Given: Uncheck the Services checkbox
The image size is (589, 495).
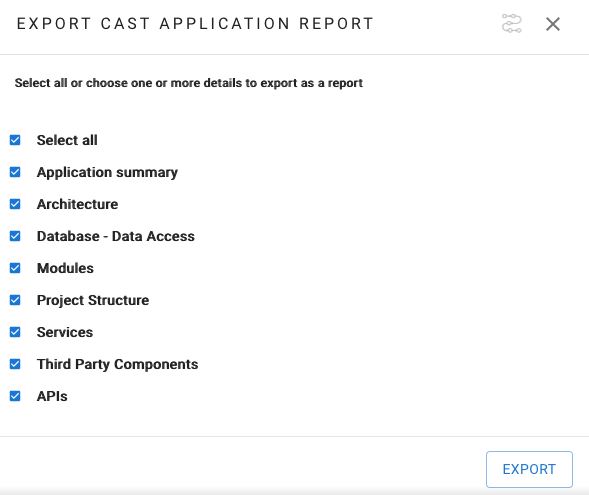Looking at the screenshot, I should [x=15, y=332].
